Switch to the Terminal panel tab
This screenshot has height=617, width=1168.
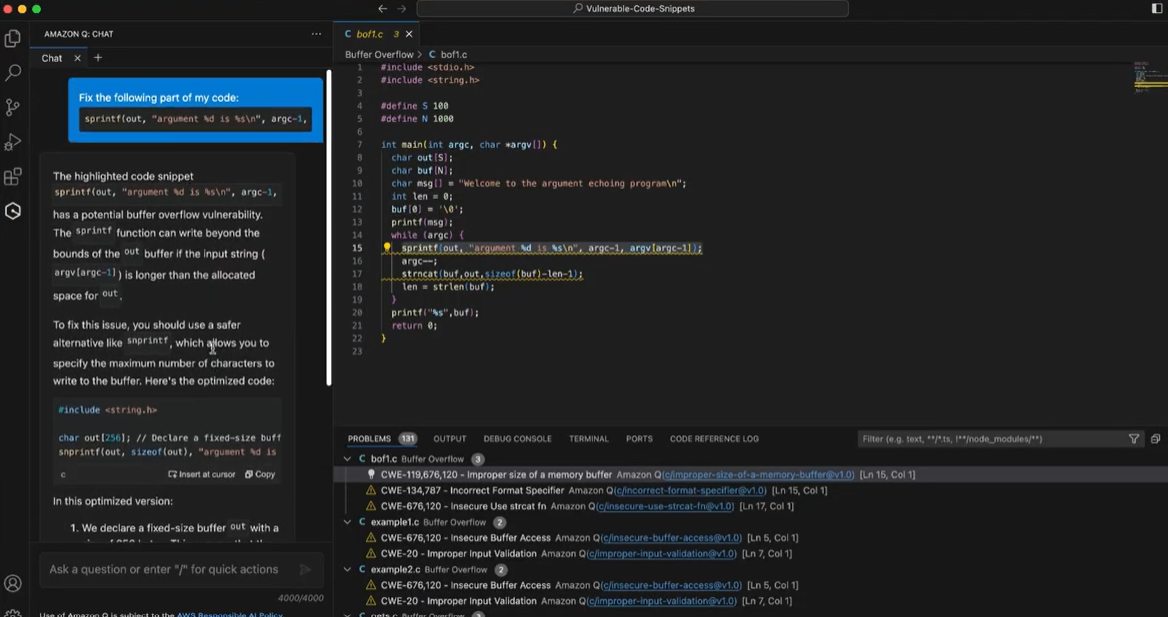[x=588, y=439]
